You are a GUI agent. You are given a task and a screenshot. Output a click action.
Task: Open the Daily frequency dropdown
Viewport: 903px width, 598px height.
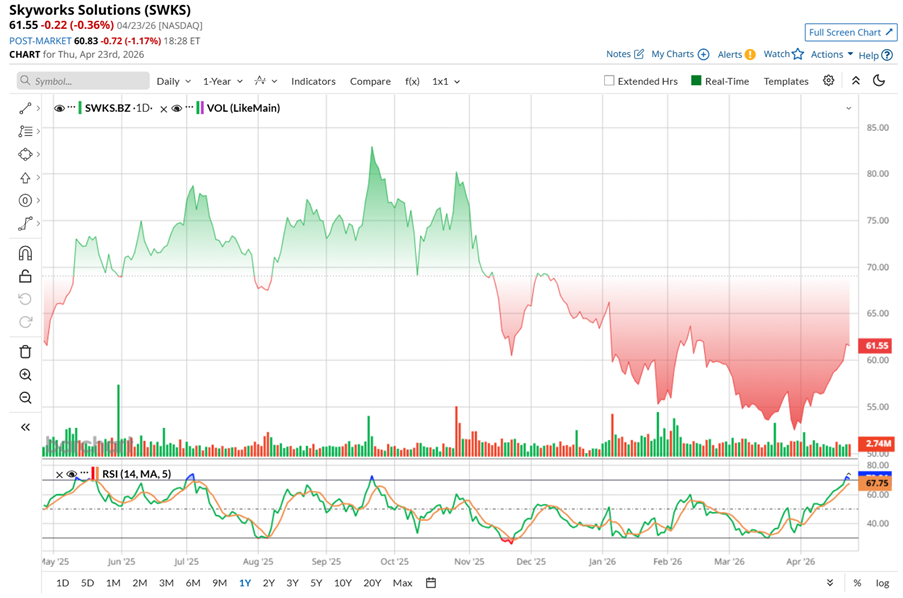tap(173, 81)
